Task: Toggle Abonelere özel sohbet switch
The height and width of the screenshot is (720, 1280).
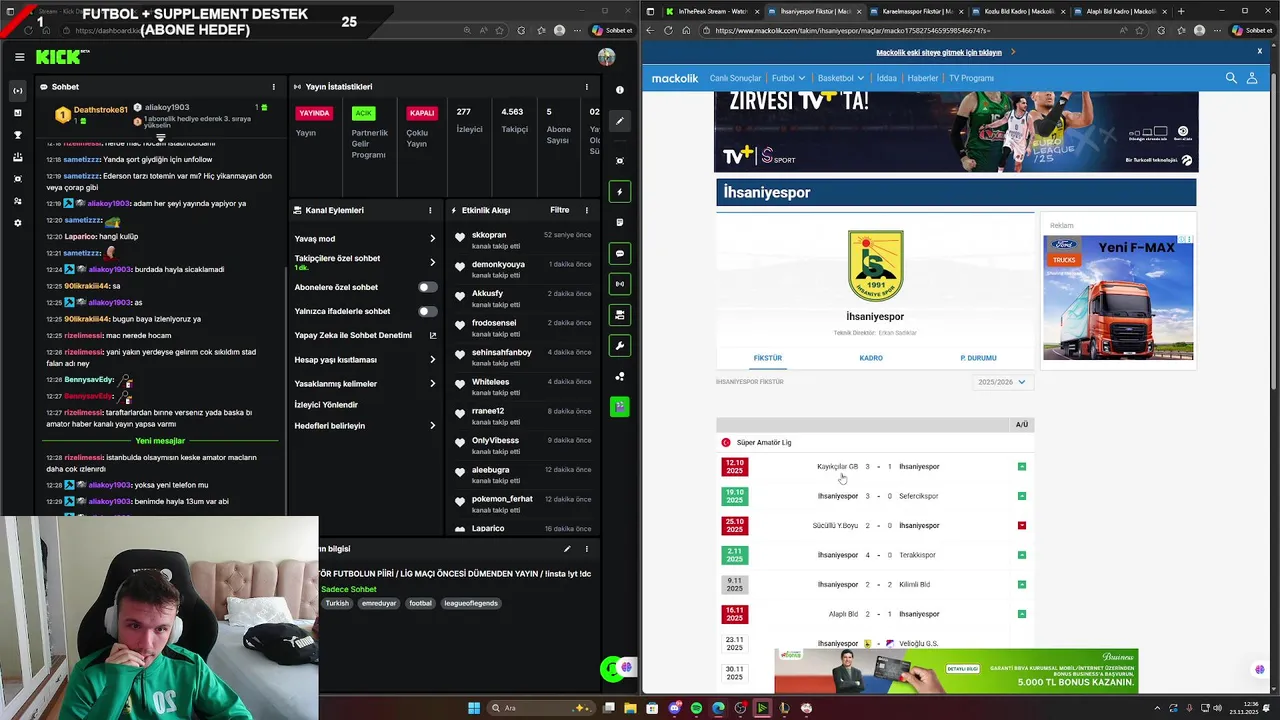Action: [x=427, y=287]
